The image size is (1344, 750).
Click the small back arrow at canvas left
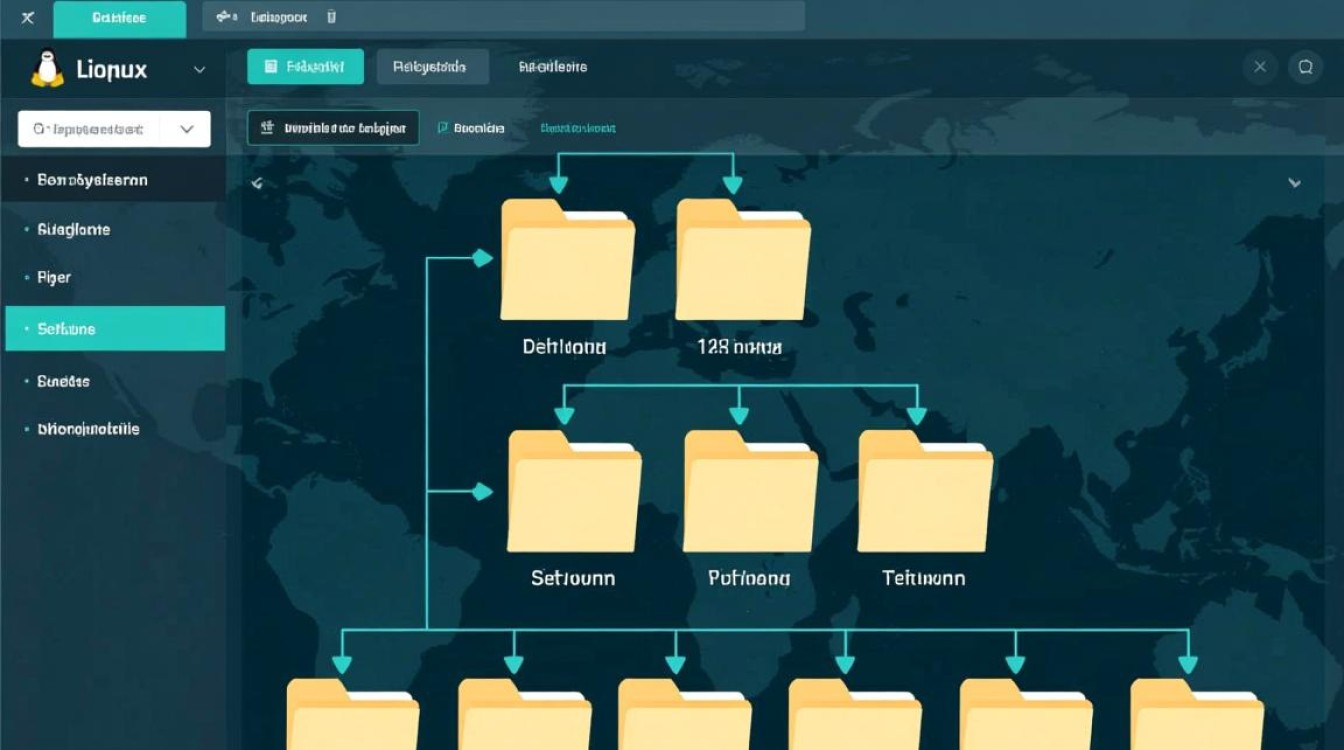tap(257, 183)
